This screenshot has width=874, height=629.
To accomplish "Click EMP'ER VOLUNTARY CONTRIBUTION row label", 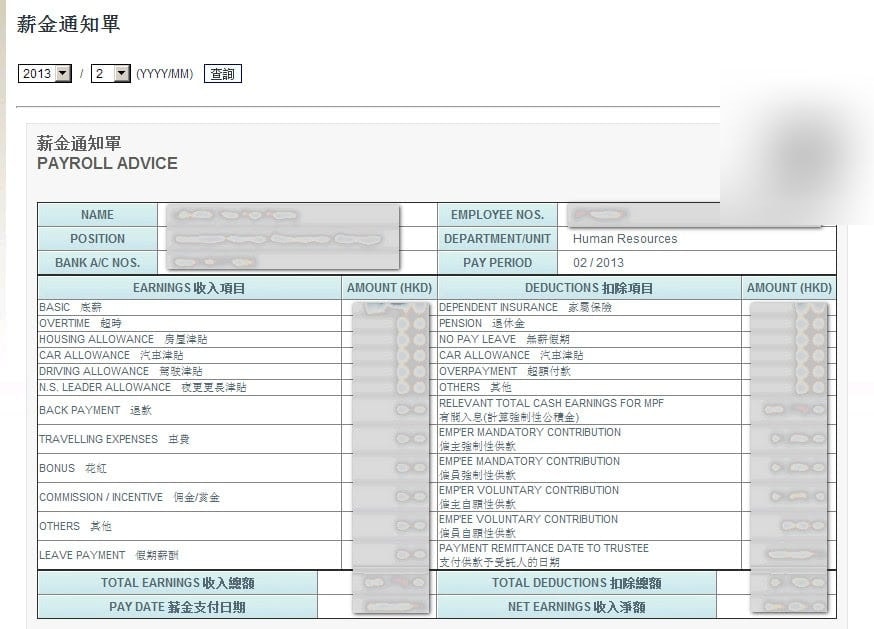I will click(528, 490).
